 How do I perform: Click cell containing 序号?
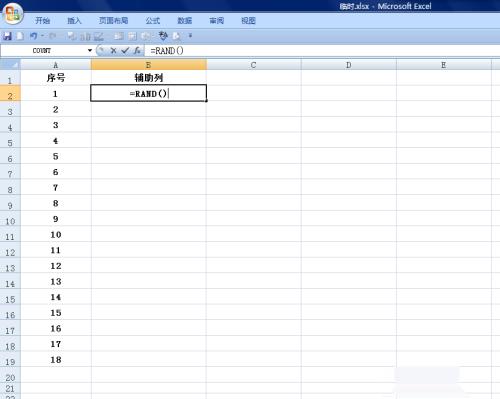click(56, 78)
